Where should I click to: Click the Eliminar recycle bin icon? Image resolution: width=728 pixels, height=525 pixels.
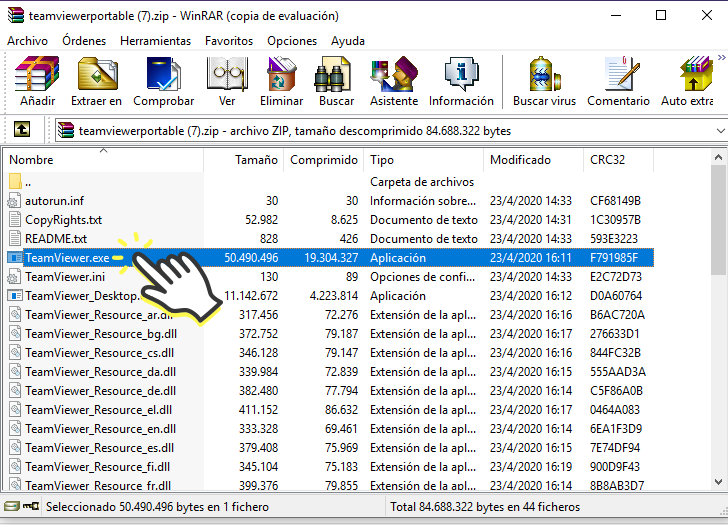[281, 74]
